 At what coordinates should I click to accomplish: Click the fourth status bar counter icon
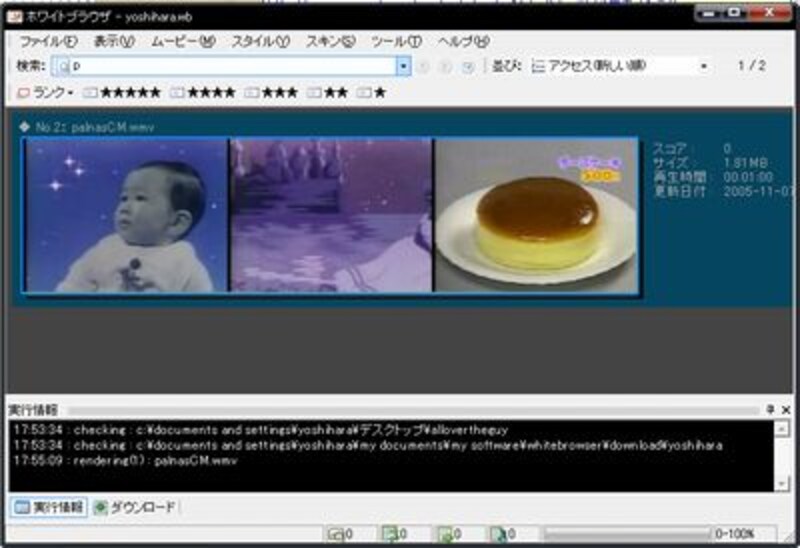point(498,534)
